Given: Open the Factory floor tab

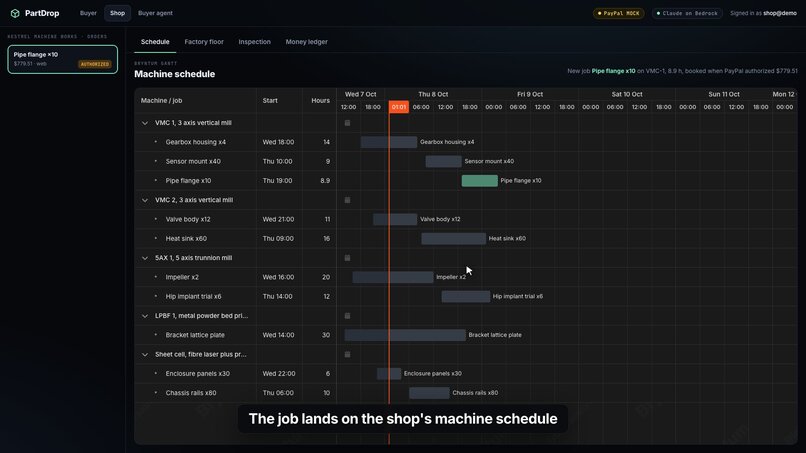Looking at the screenshot, I should point(204,42).
